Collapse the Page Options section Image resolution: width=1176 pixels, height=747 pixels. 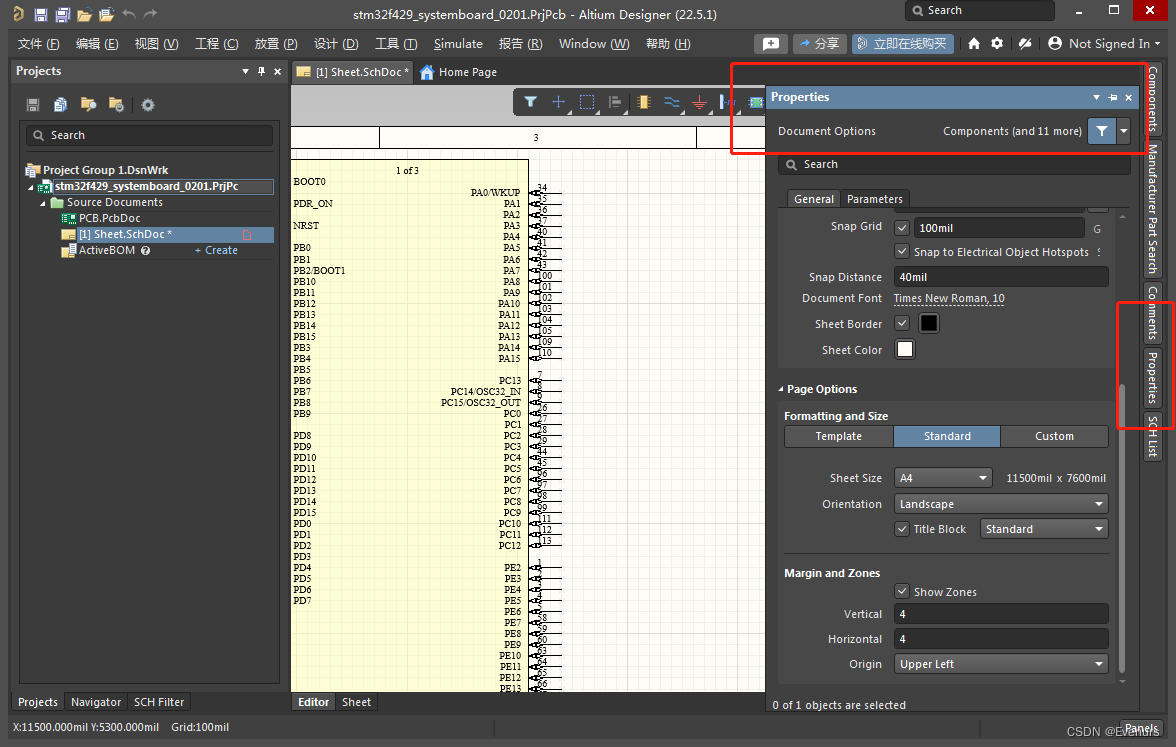click(782, 389)
